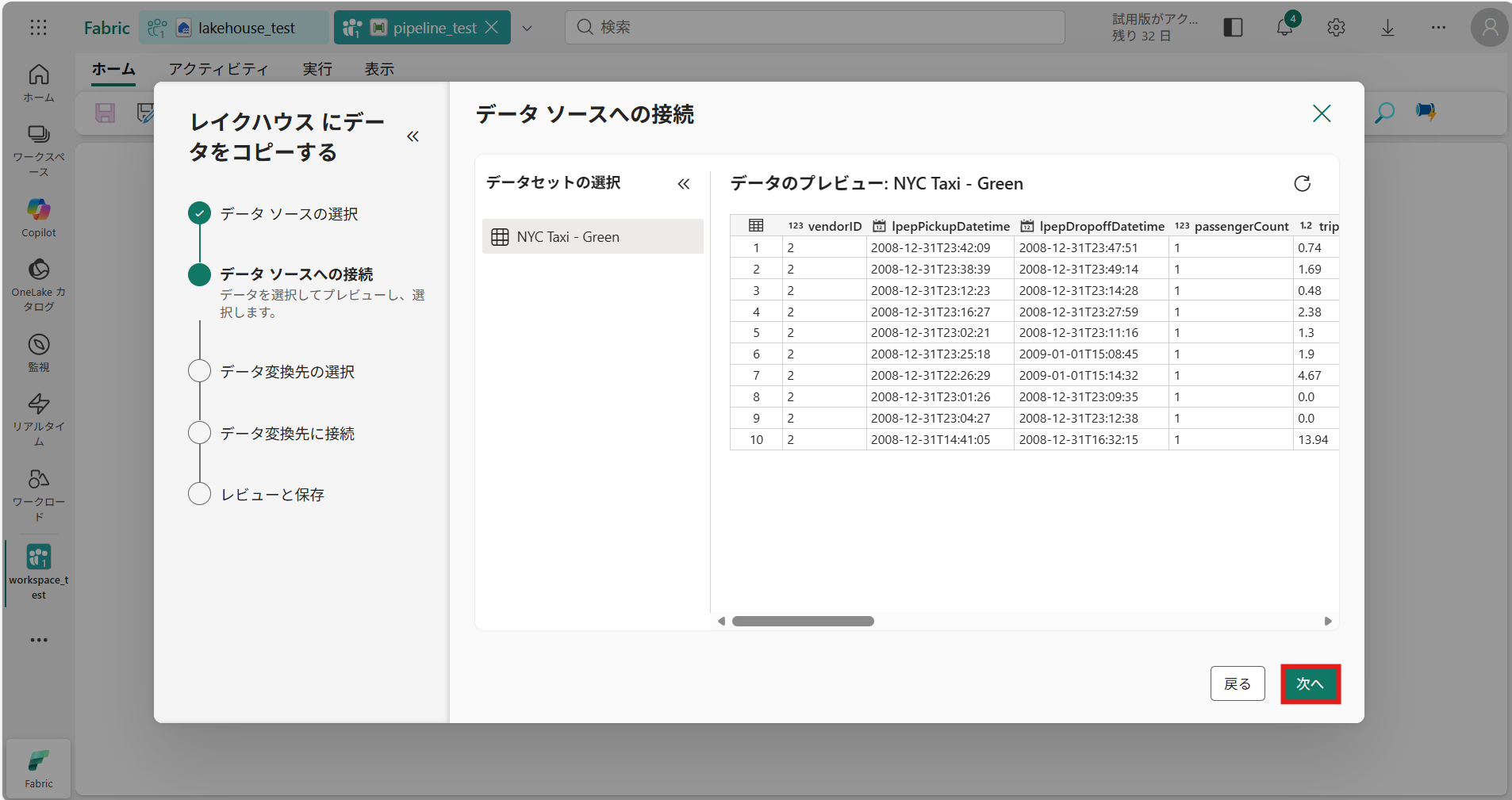Select the データ変換先に接続 step circle
Image resolution: width=1512 pixels, height=800 pixels.
tap(199, 433)
